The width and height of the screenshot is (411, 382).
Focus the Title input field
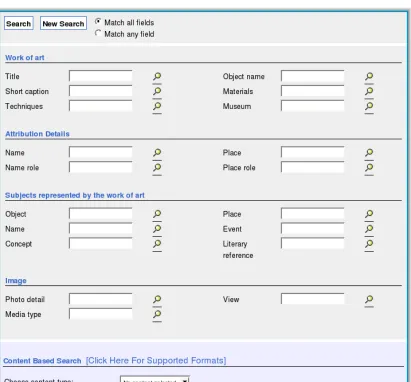point(101,76)
